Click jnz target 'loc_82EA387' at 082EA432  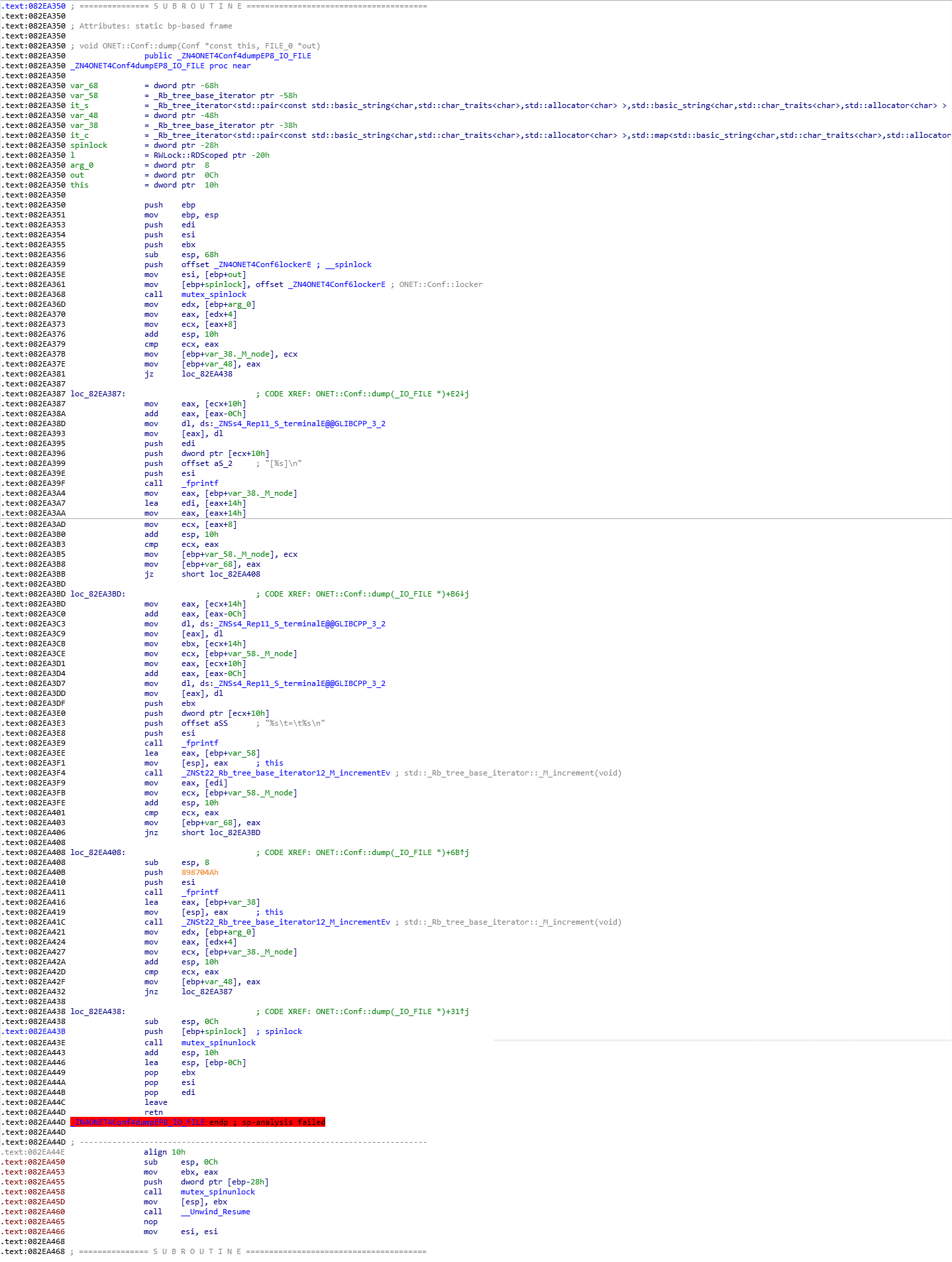click(x=207, y=992)
